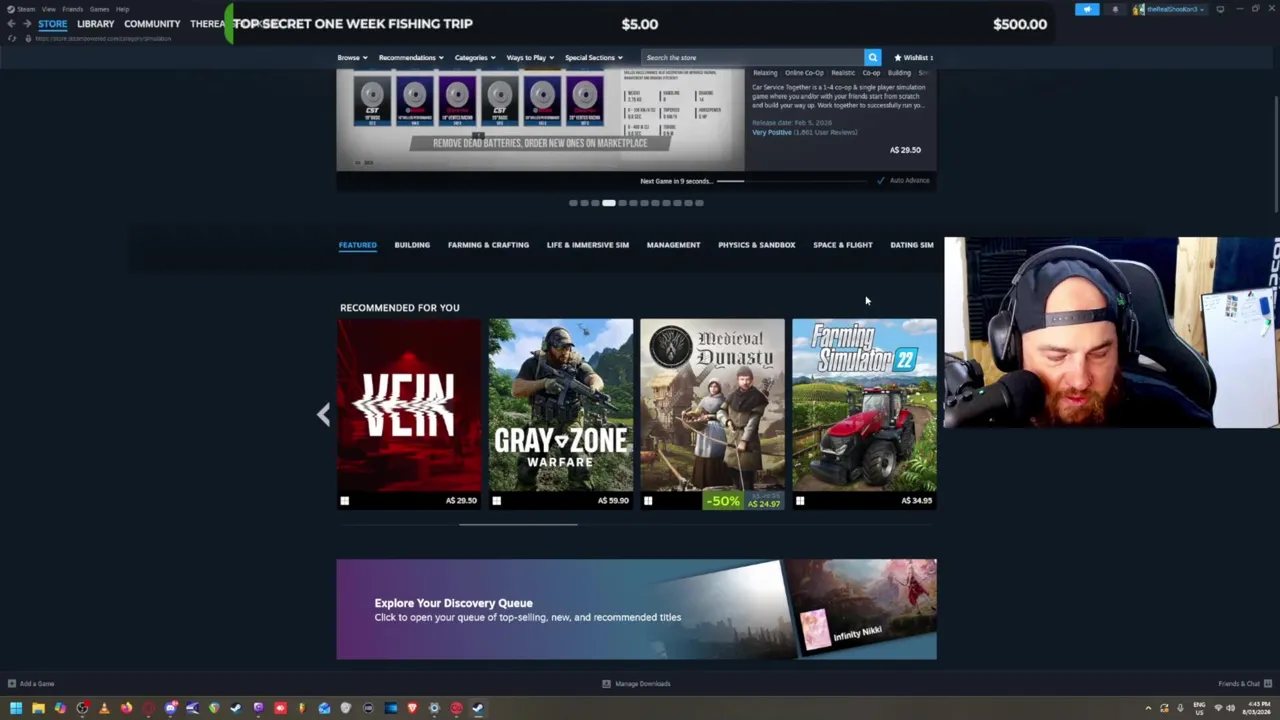Open the Friends menu
Viewport: 1280px width, 720px height.
coord(73,9)
